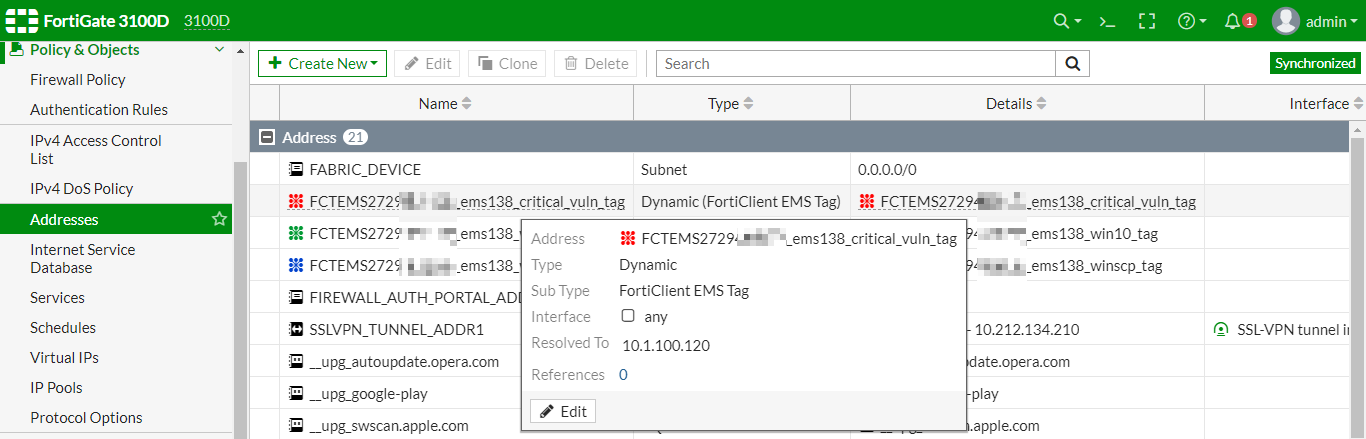The width and height of the screenshot is (1366, 439).
Task: Open the Schedules page
Action: pos(63,328)
